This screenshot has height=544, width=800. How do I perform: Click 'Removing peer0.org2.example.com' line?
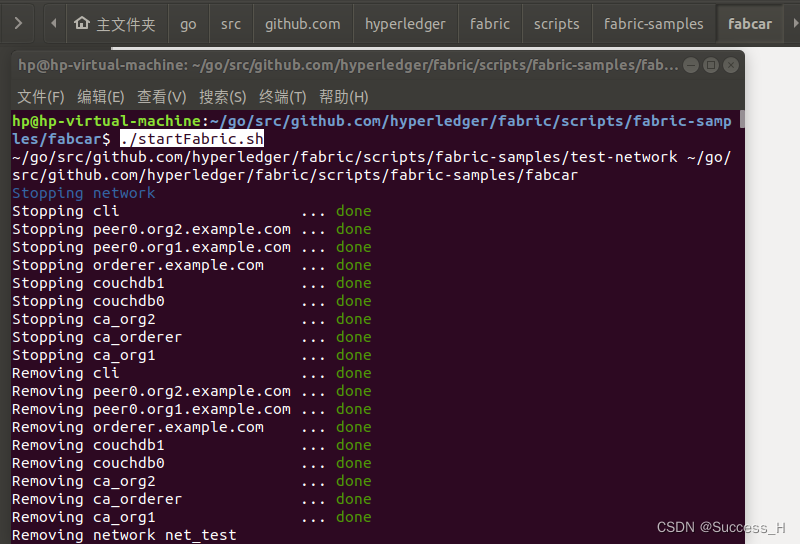(192, 391)
